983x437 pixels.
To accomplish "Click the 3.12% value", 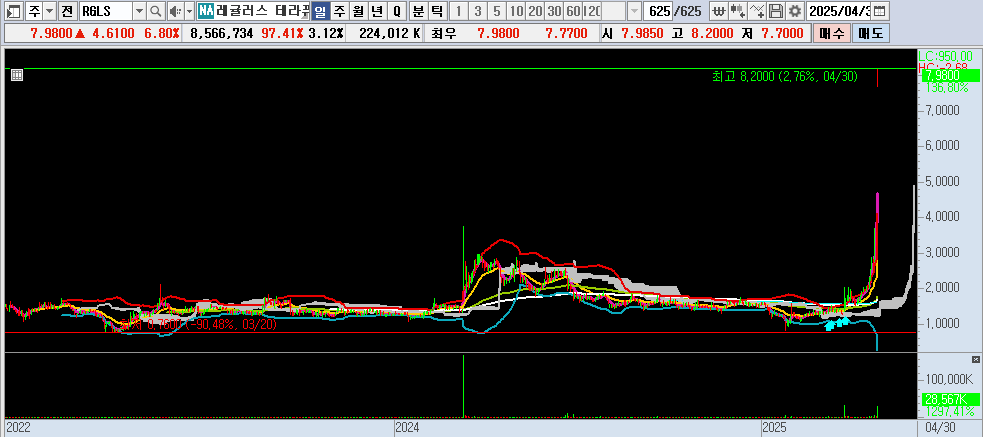I will pyautogui.click(x=326, y=33).
